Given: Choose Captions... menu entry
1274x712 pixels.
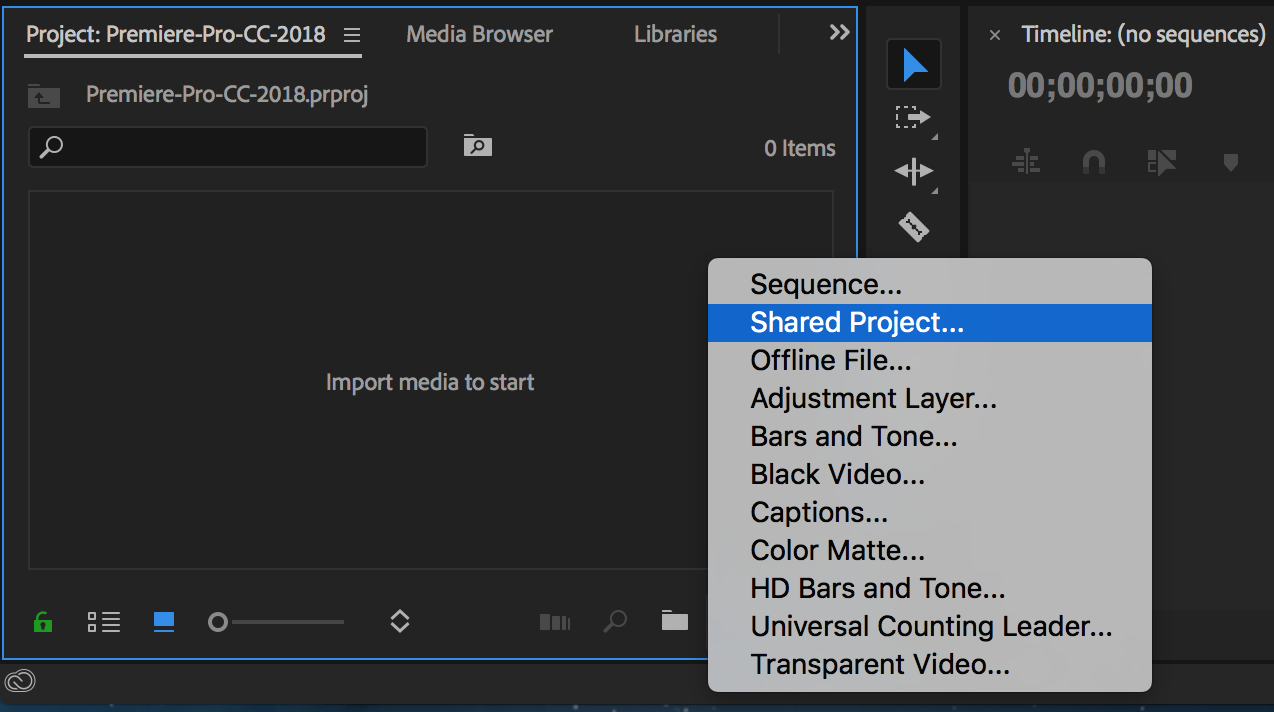Looking at the screenshot, I should pos(930,513).
